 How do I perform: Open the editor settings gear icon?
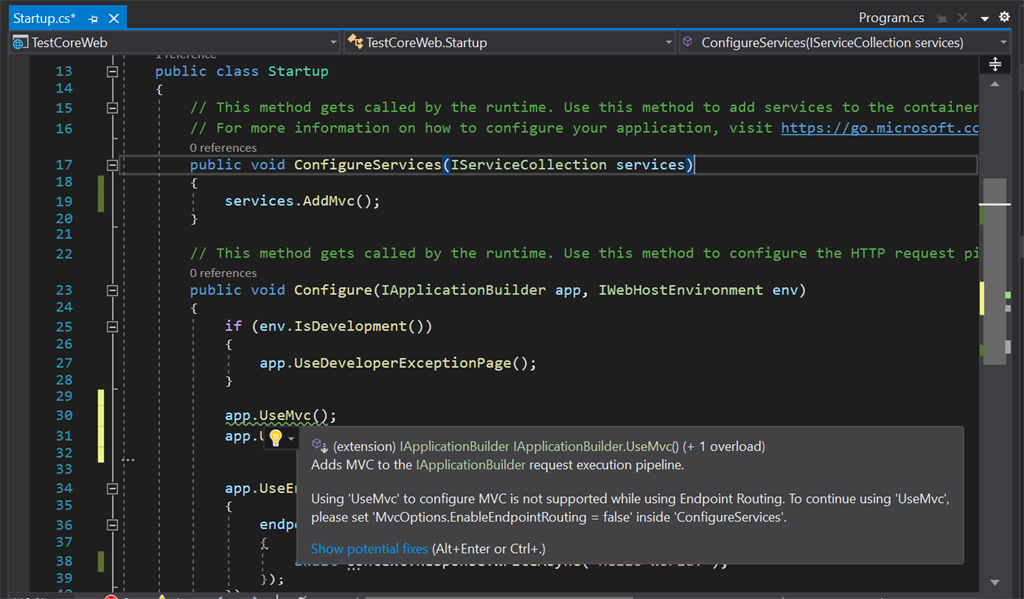click(1004, 17)
